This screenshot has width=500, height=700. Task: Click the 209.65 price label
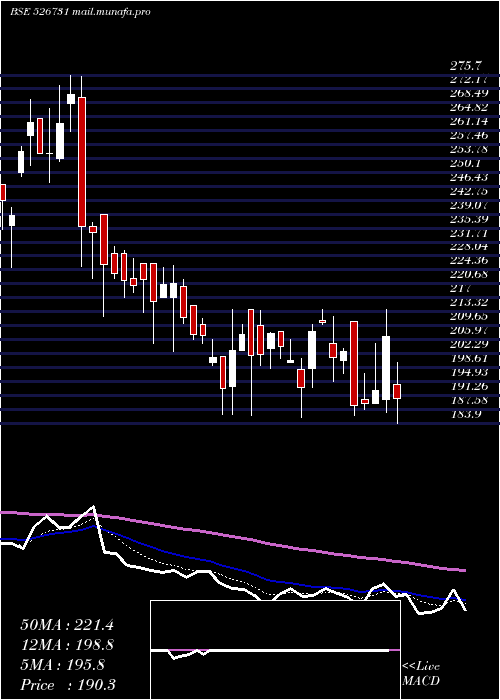coord(469,316)
